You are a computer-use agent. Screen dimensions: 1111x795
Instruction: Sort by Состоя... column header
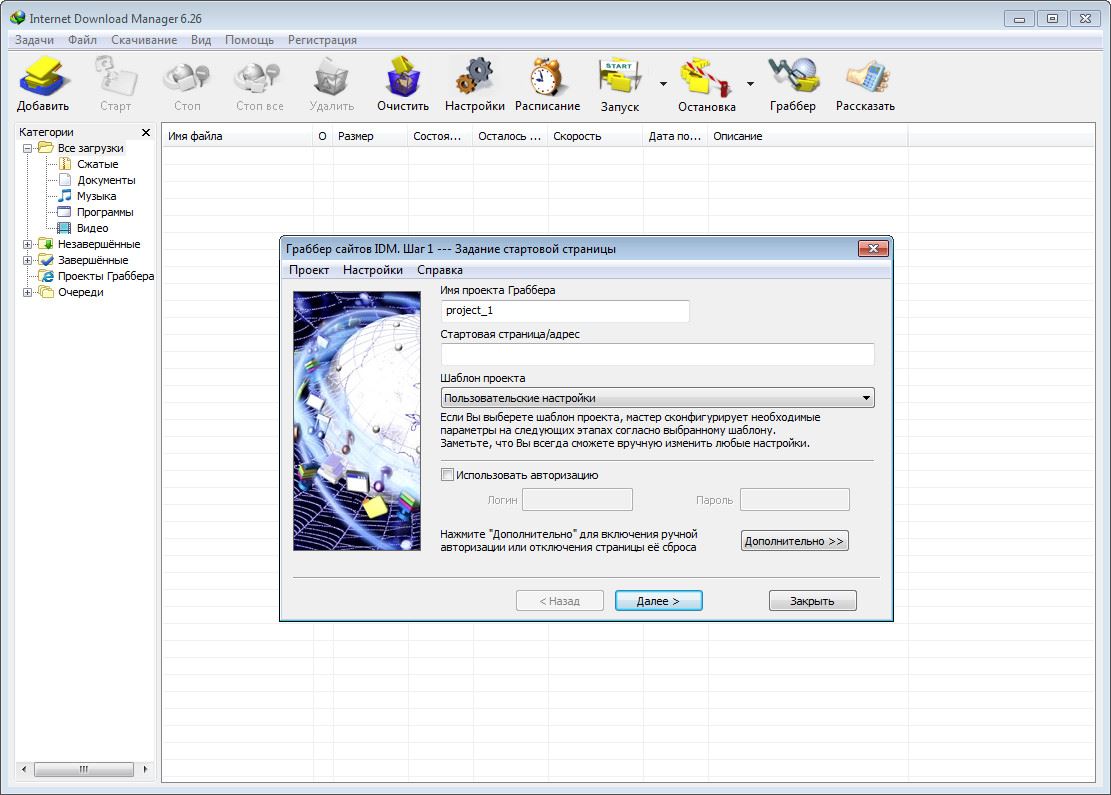click(440, 136)
